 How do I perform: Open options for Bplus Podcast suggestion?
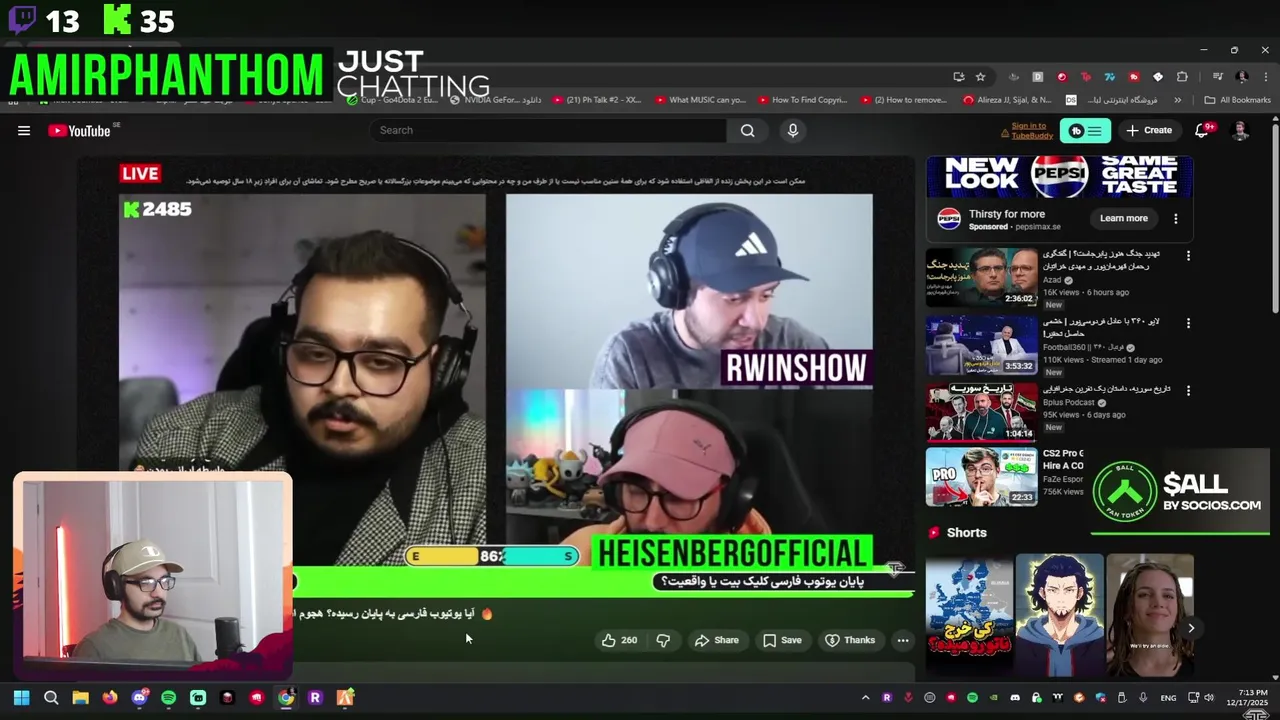point(1188,390)
